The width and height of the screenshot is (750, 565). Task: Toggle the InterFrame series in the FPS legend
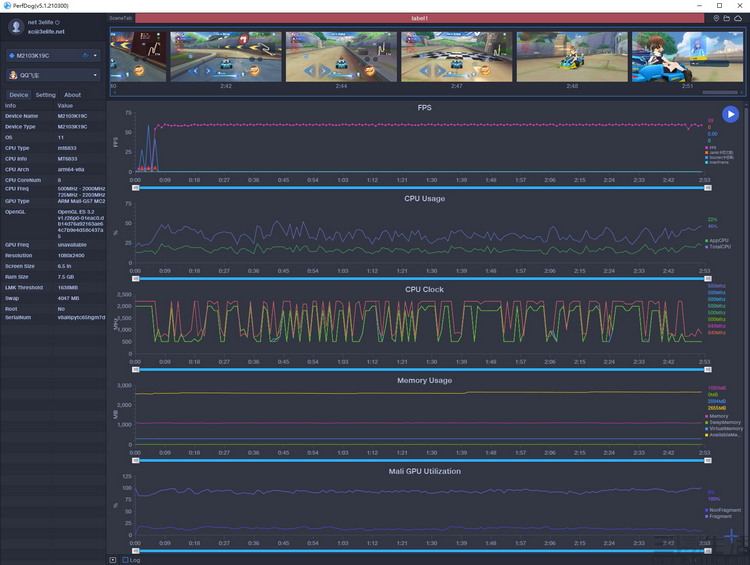pos(717,162)
